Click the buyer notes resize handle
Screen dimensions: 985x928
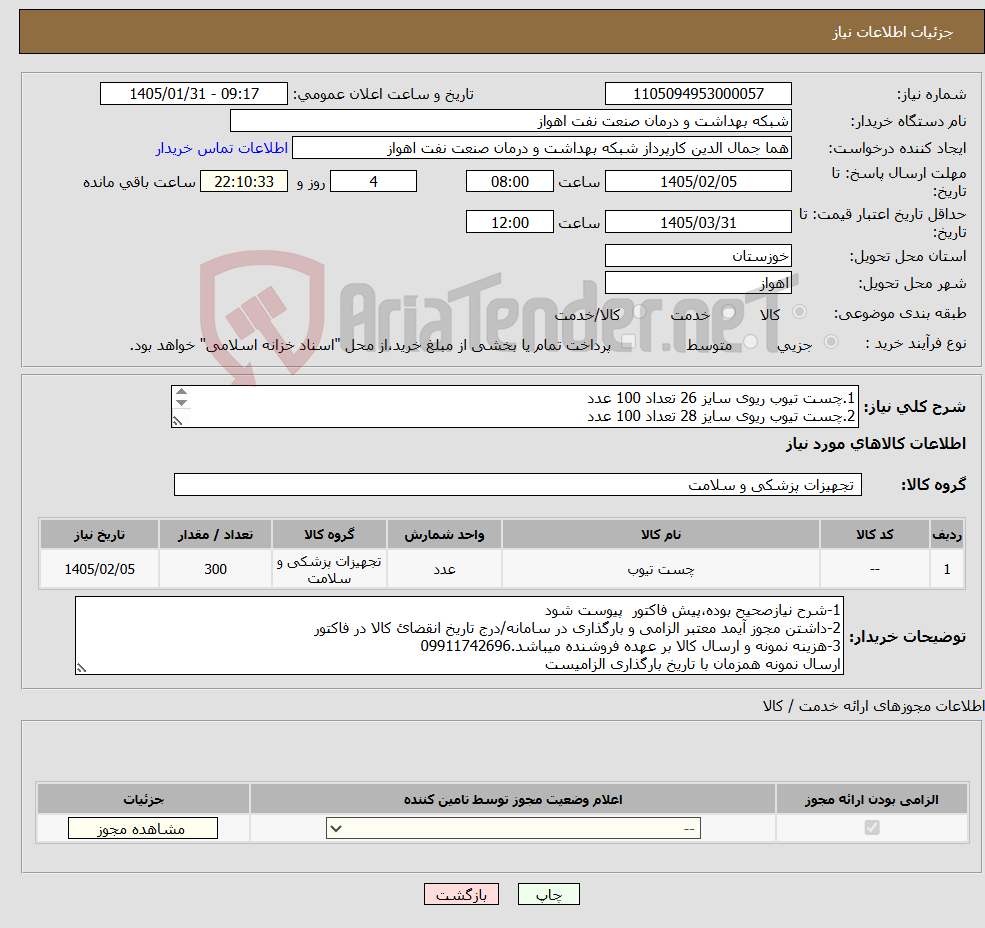pyautogui.click(x=81, y=669)
